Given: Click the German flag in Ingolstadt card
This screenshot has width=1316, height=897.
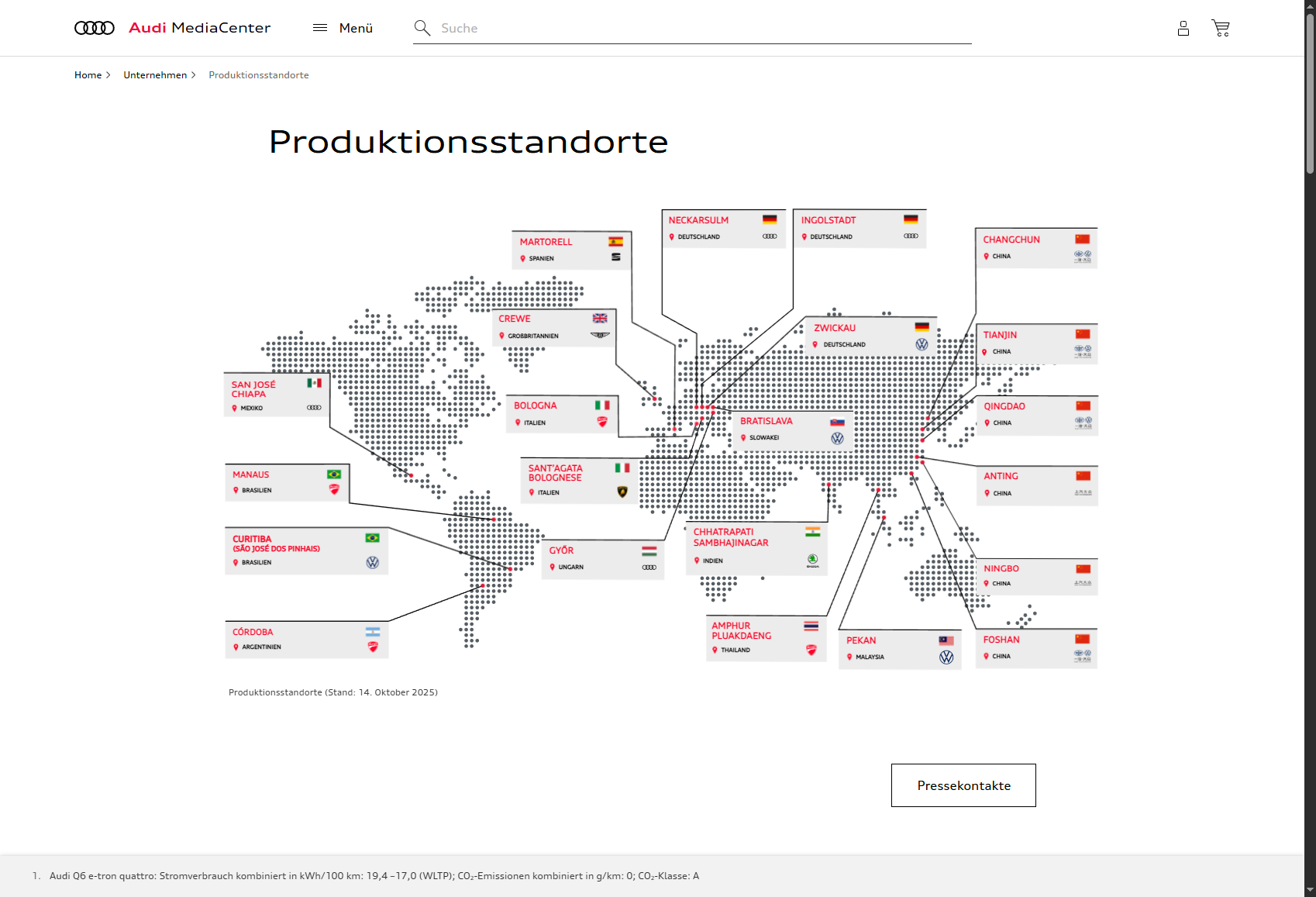Looking at the screenshot, I should tap(911, 220).
